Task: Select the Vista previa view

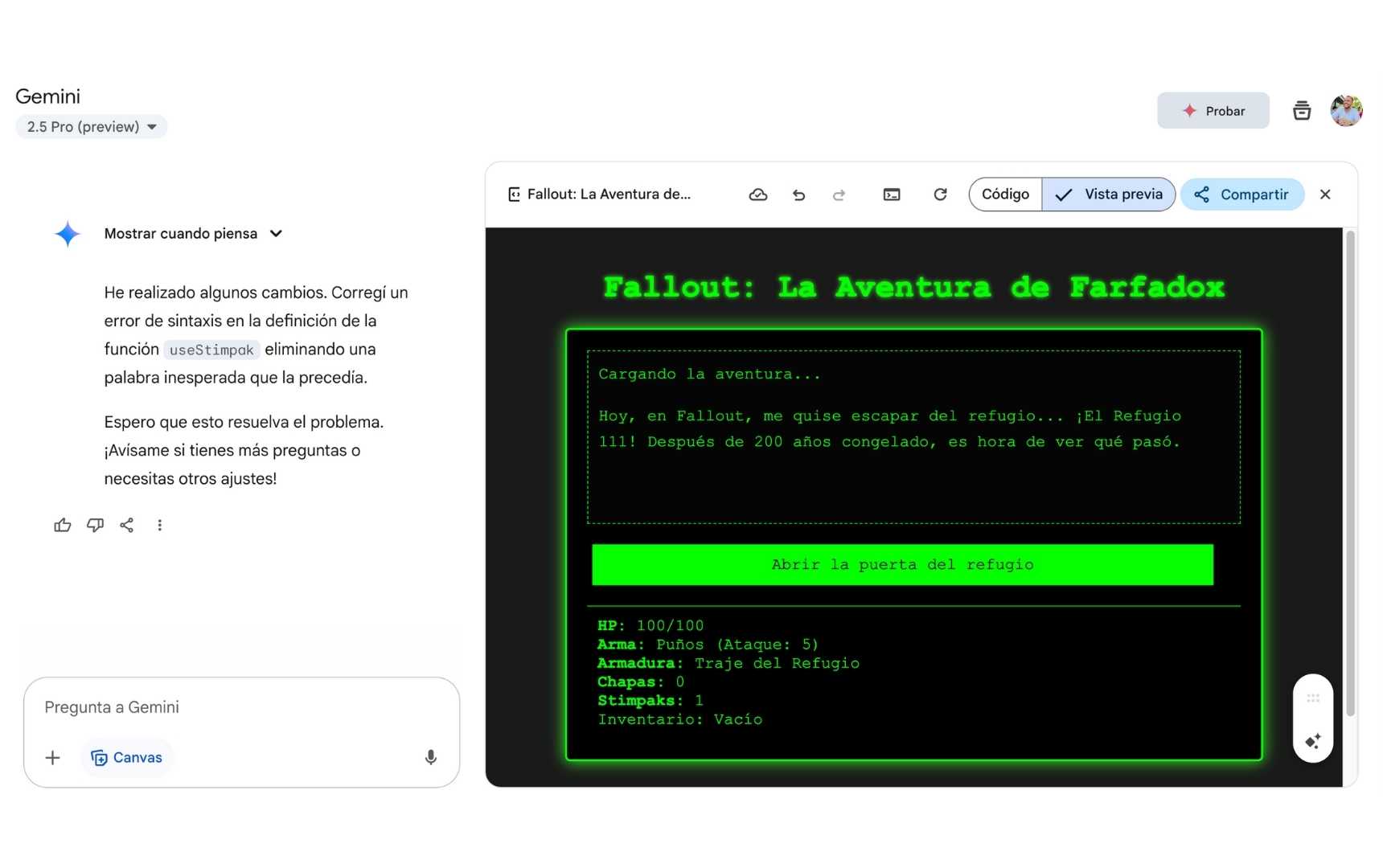Action: click(1109, 194)
